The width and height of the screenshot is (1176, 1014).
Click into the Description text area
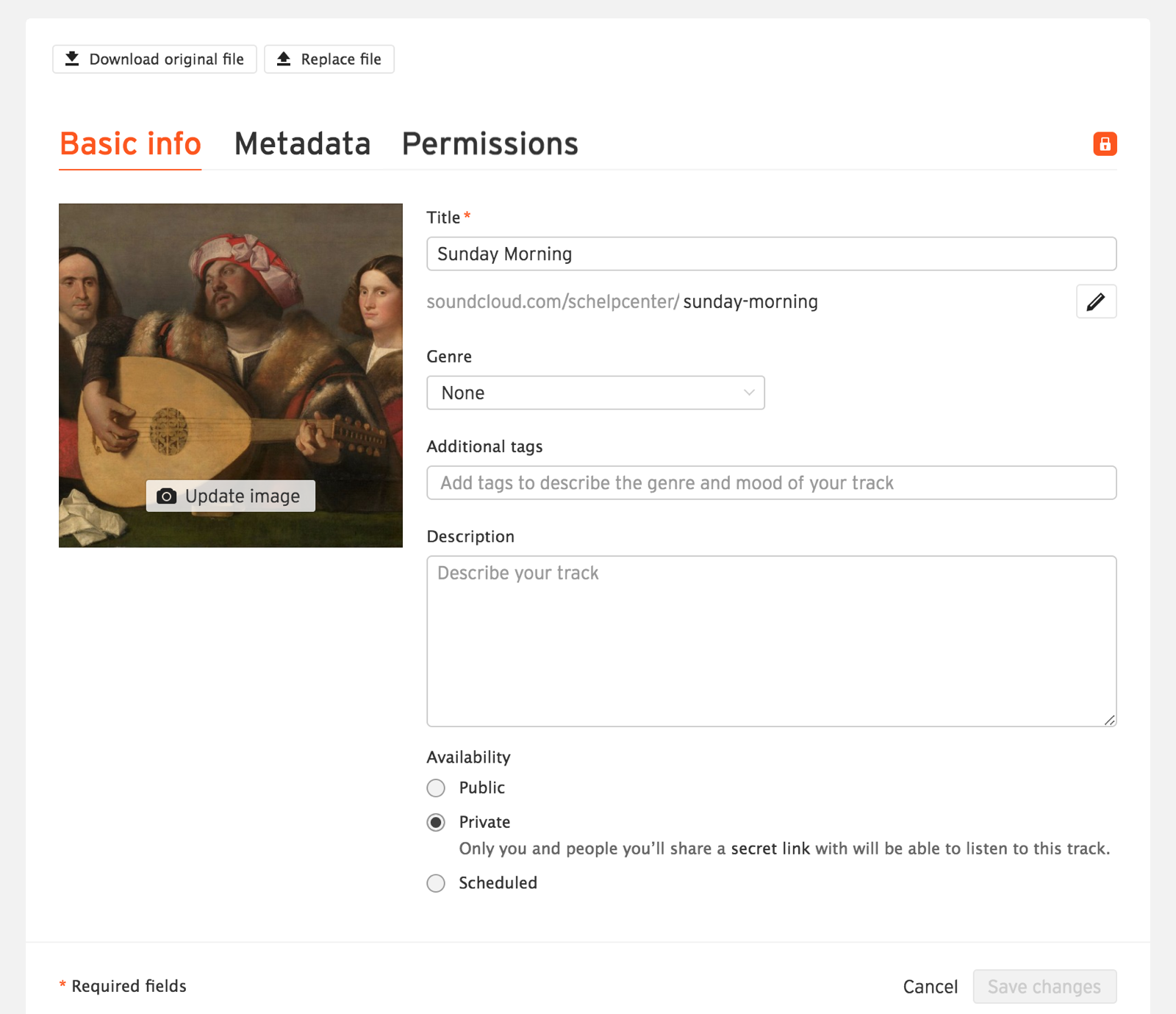[x=772, y=641]
